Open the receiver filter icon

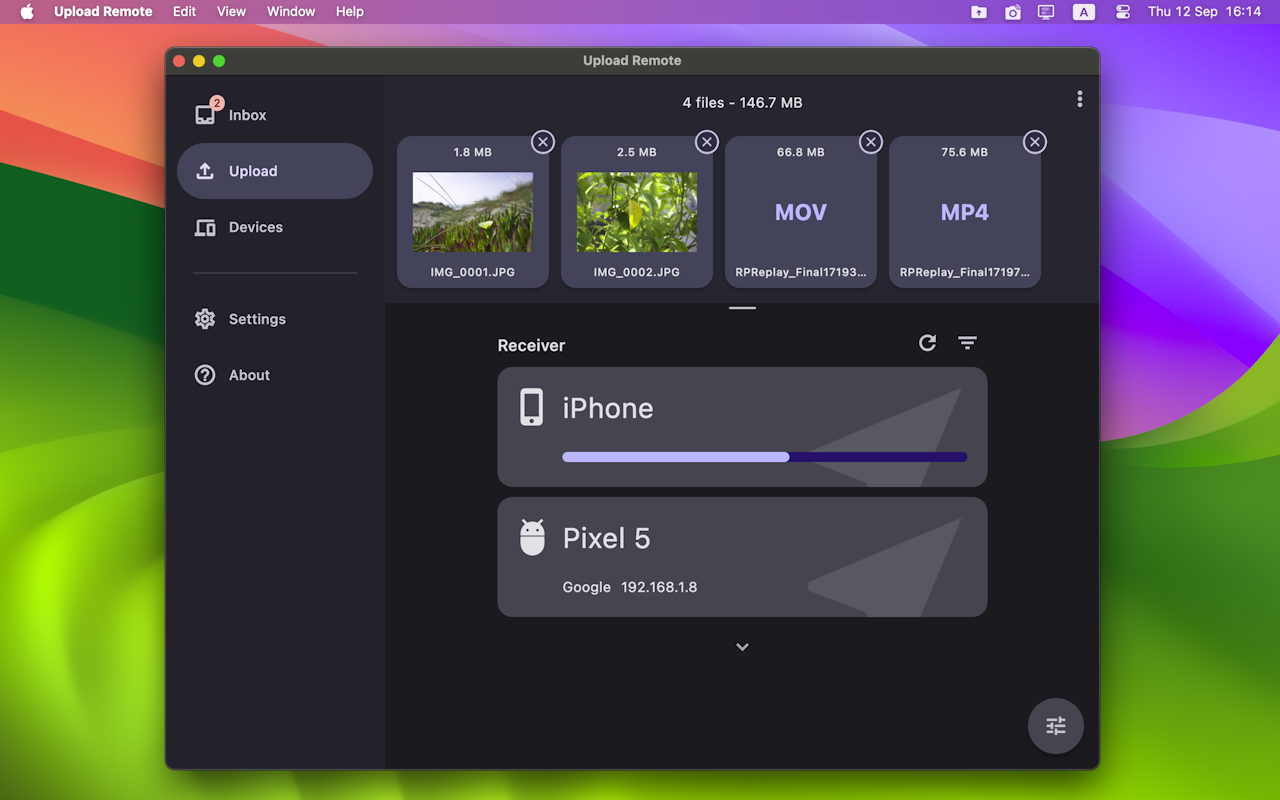tap(967, 343)
